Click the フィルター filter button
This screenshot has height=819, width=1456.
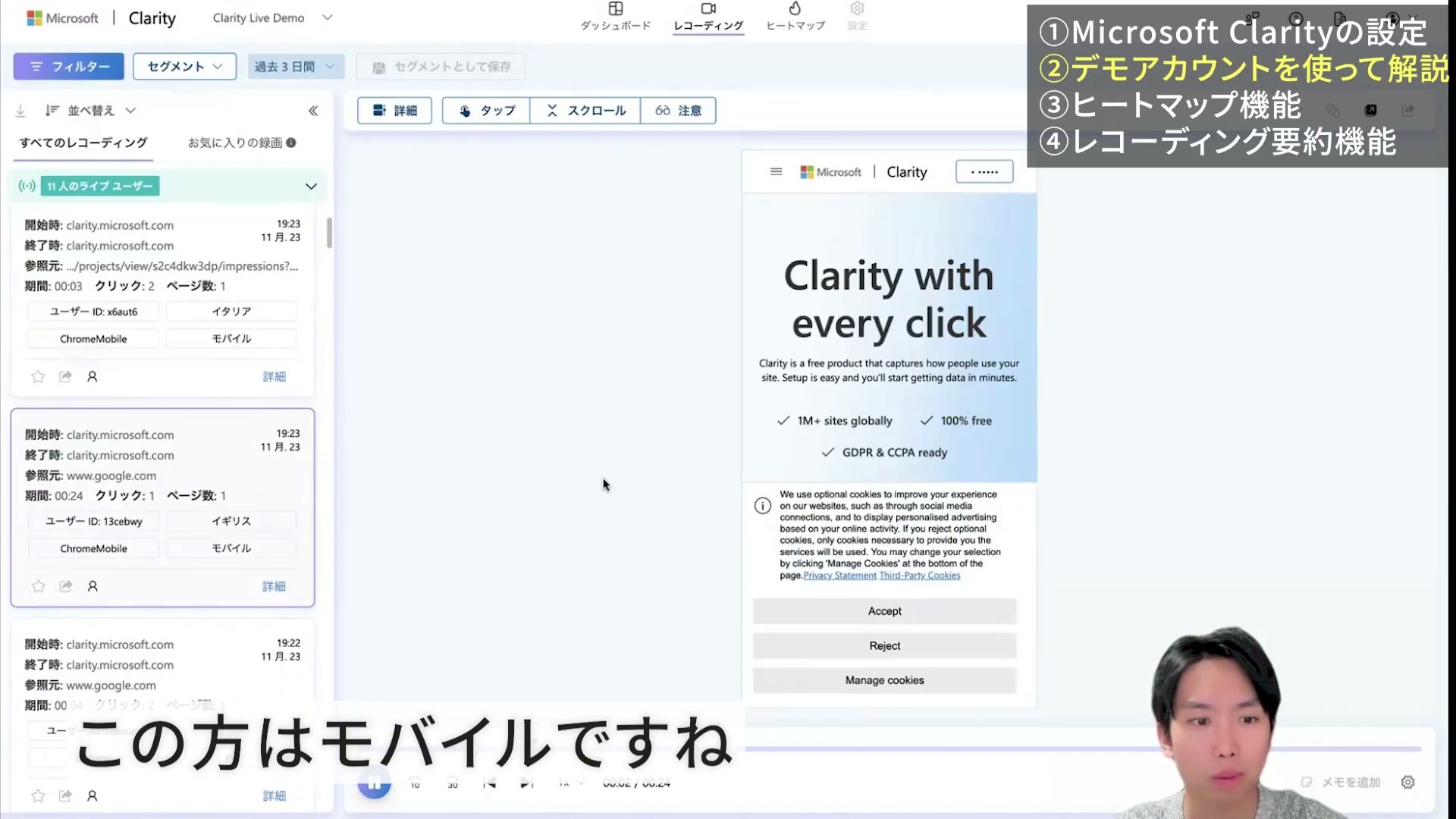68,67
